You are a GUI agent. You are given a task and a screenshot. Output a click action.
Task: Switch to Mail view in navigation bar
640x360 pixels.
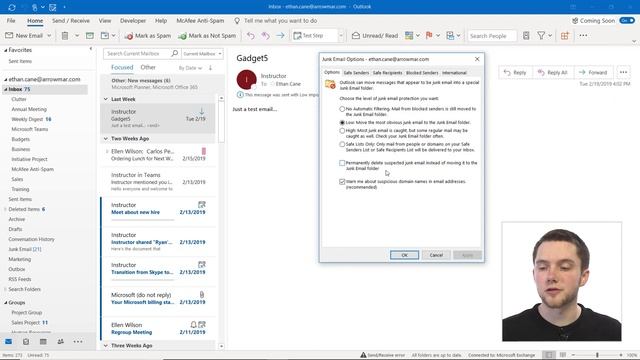(x=9, y=342)
